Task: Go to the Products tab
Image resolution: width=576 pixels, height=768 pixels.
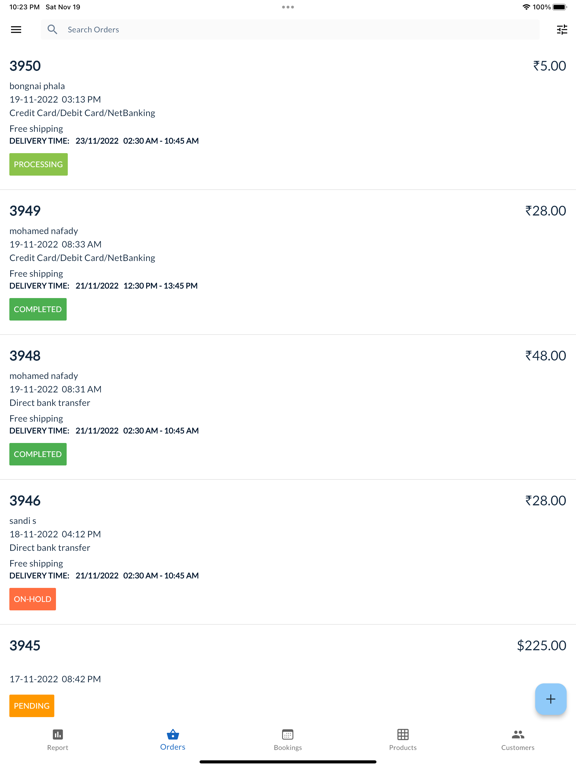Action: pos(403,740)
